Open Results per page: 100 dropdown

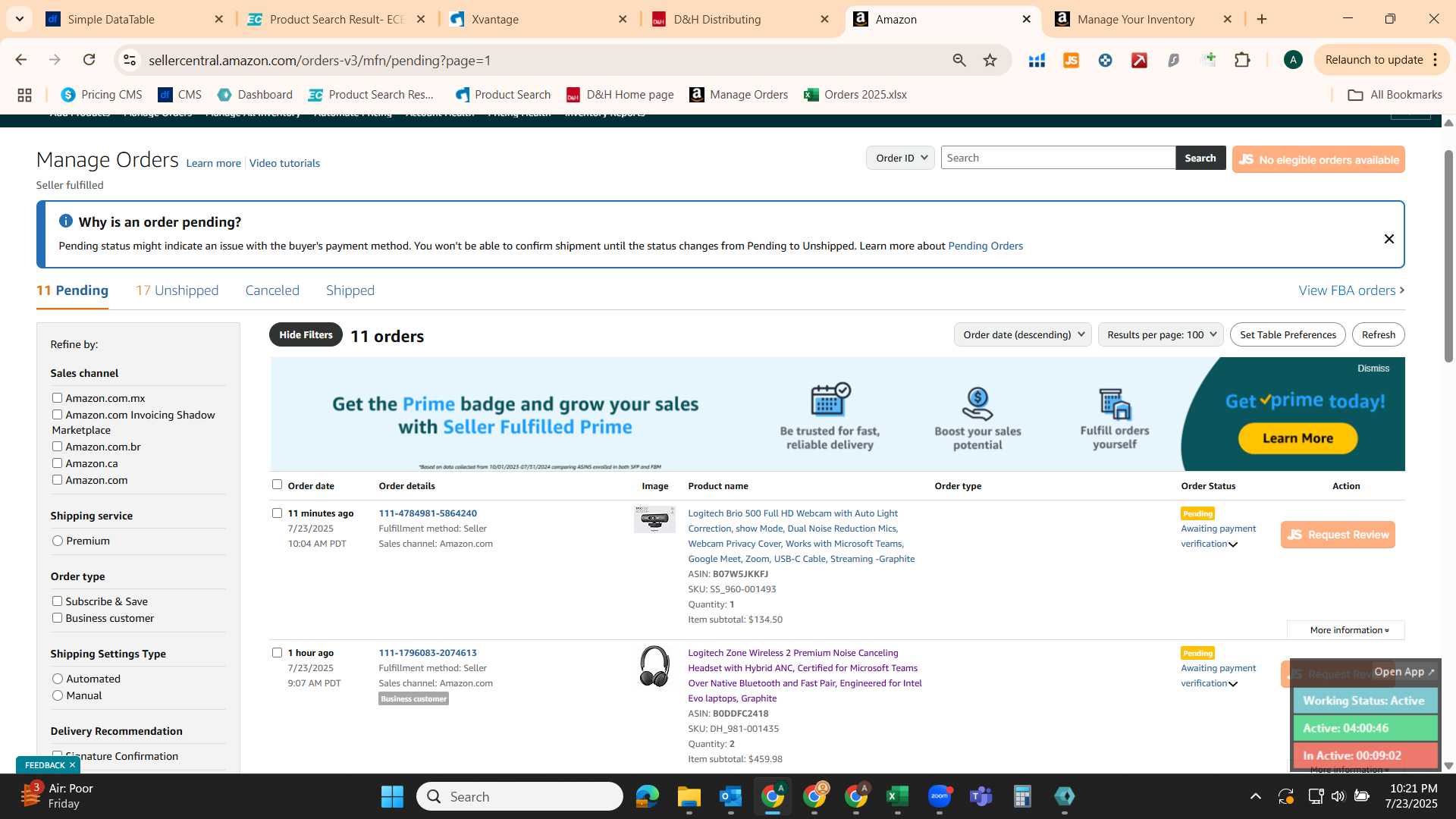(1160, 334)
